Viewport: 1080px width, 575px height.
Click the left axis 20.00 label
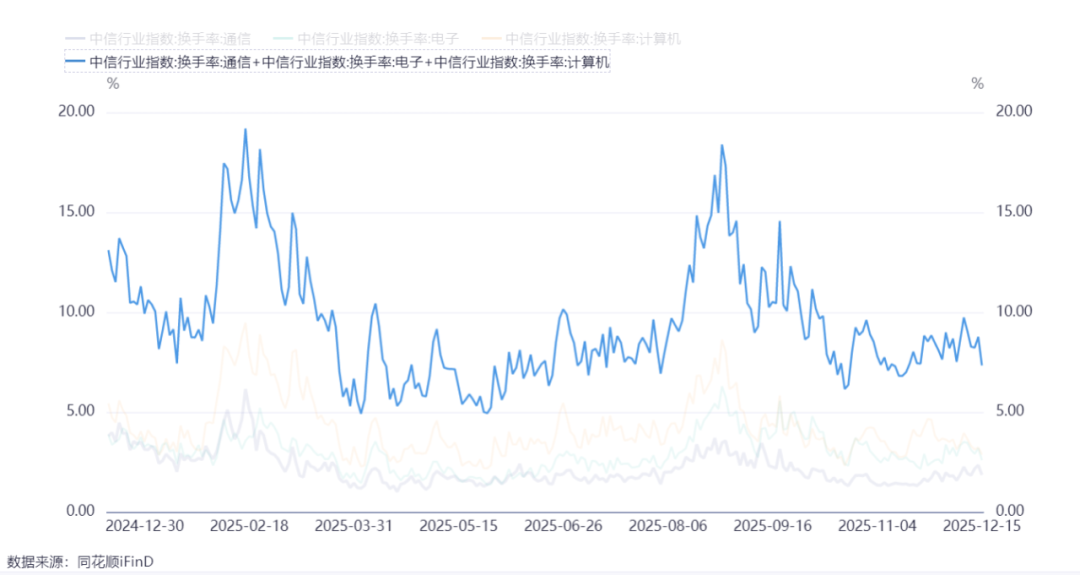[x=76, y=112]
